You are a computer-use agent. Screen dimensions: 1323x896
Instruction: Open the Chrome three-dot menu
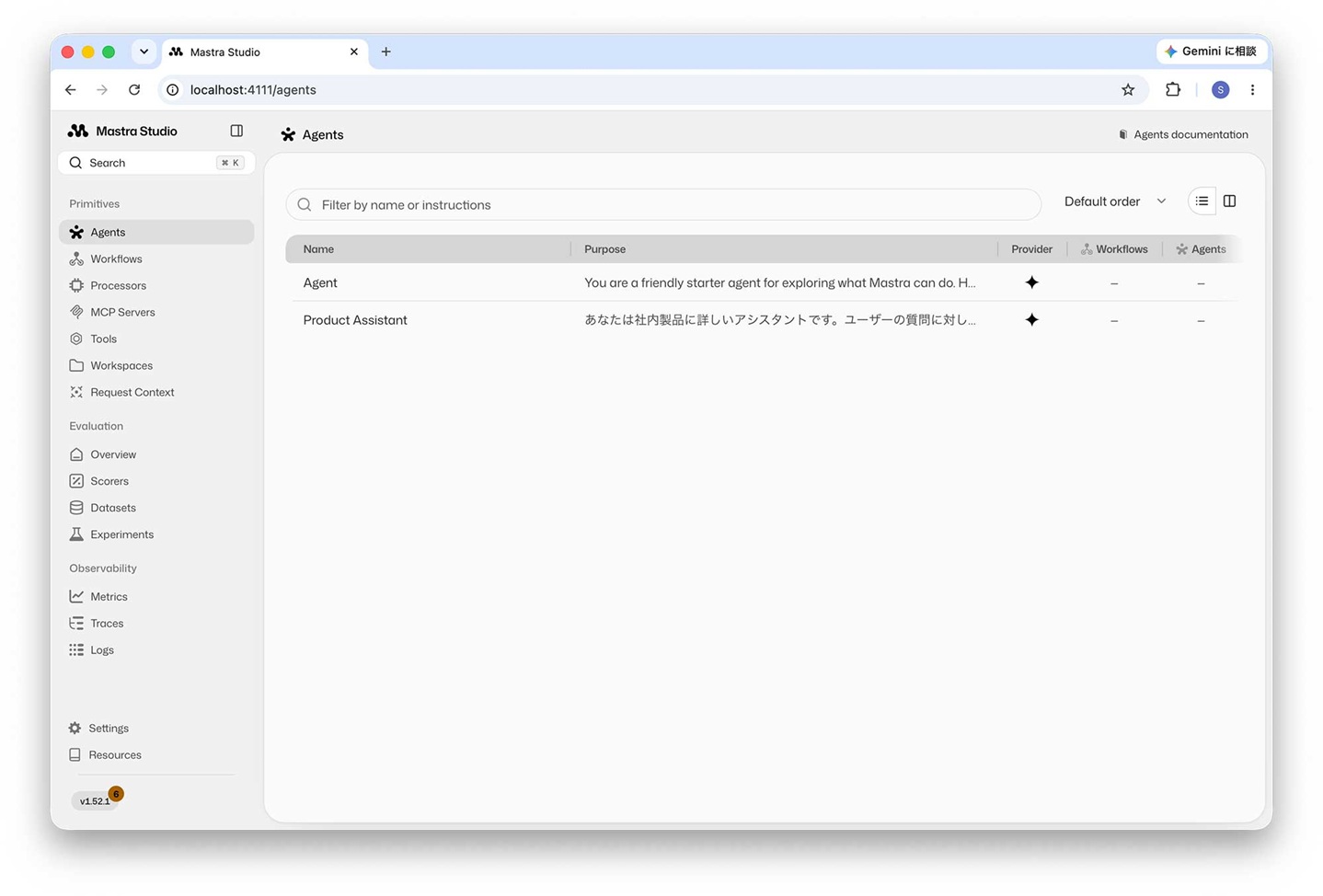1252,89
